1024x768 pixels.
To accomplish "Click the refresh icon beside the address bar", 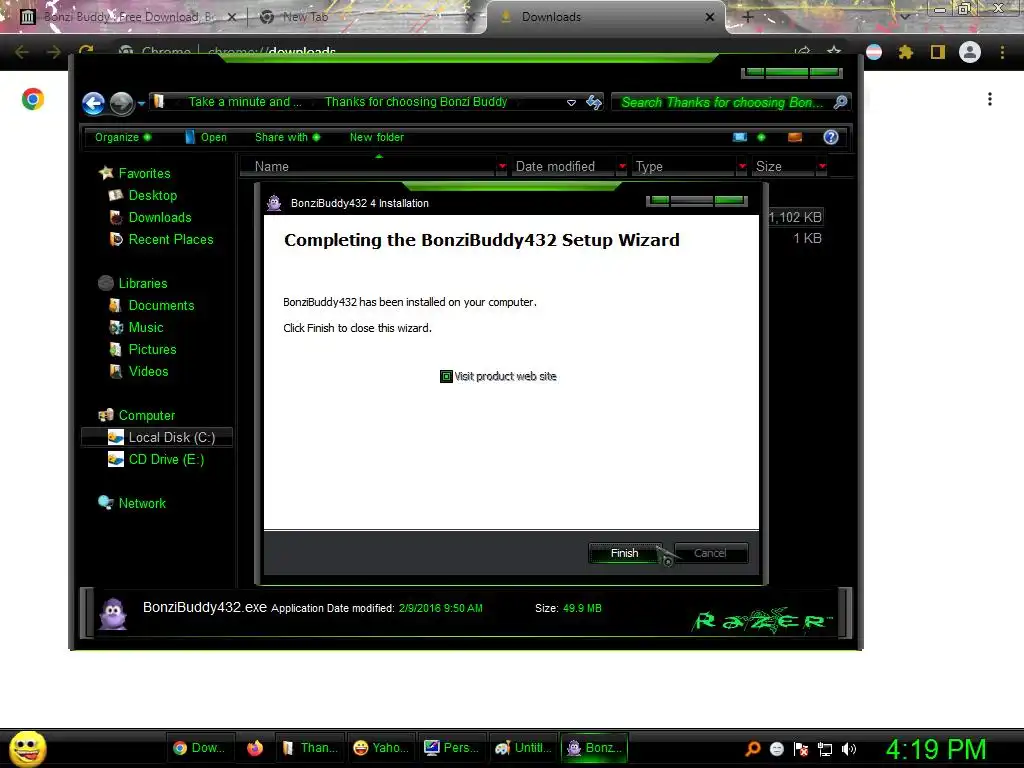I will click(594, 103).
